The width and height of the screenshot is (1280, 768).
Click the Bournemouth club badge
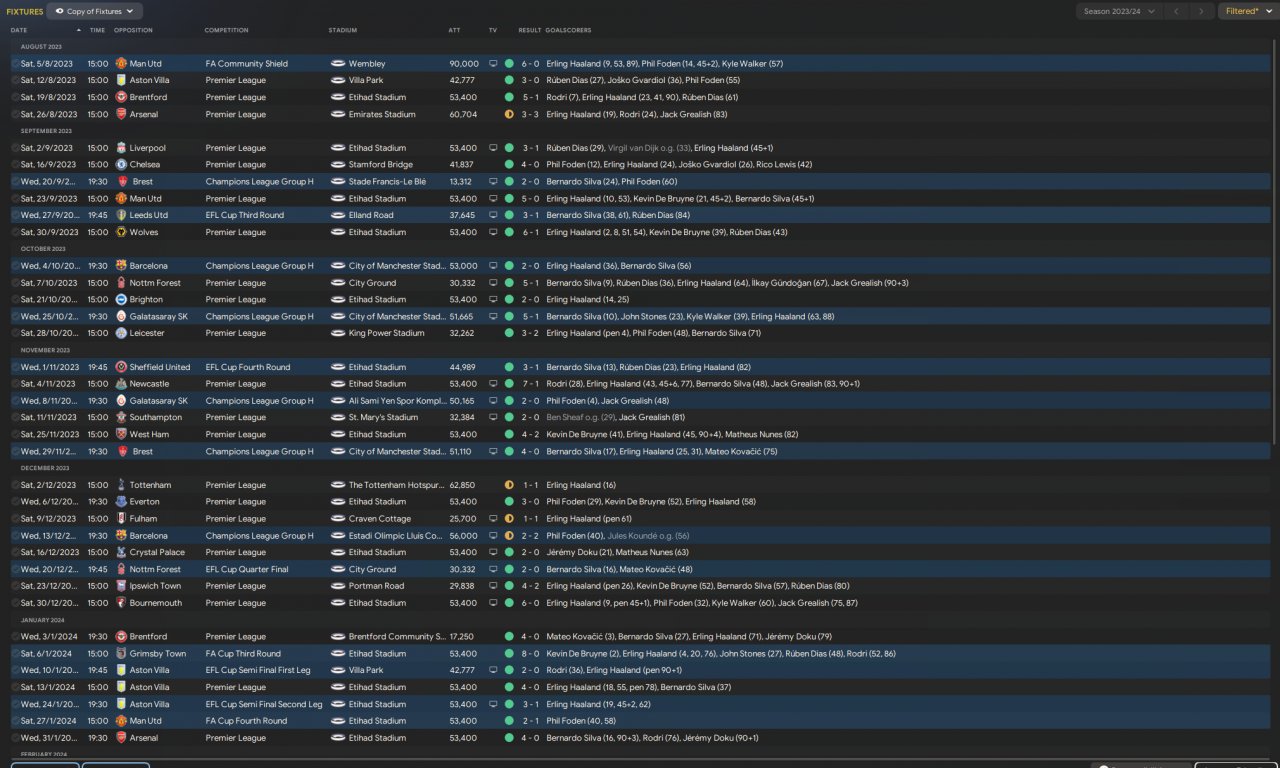pos(121,603)
